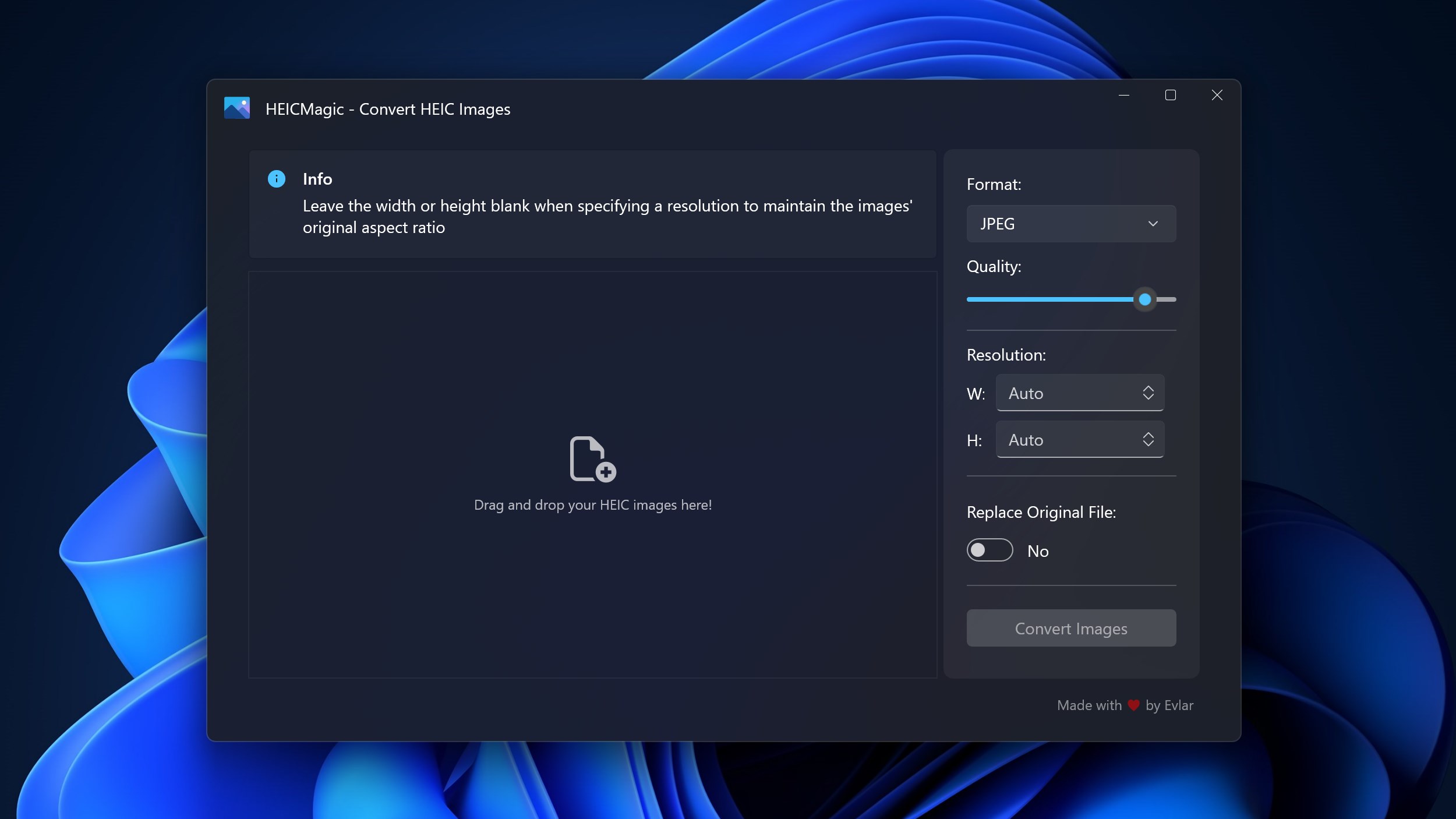Image resolution: width=1456 pixels, height=819 pixels.
Task: Toggle the Replace Original File switch
Action: click(x=989, y=550)
